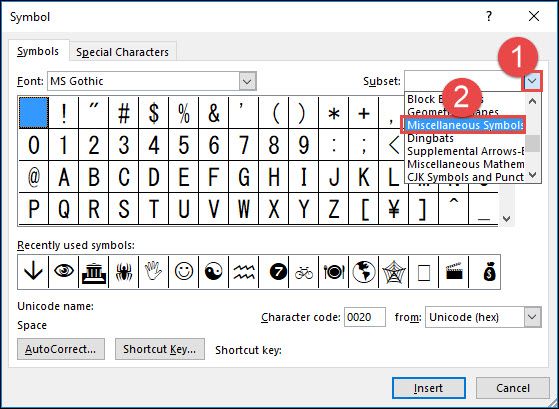Screen dimensions: 559x409
Task: Select Dingbats from the subset list
Action: pos(430,138)
